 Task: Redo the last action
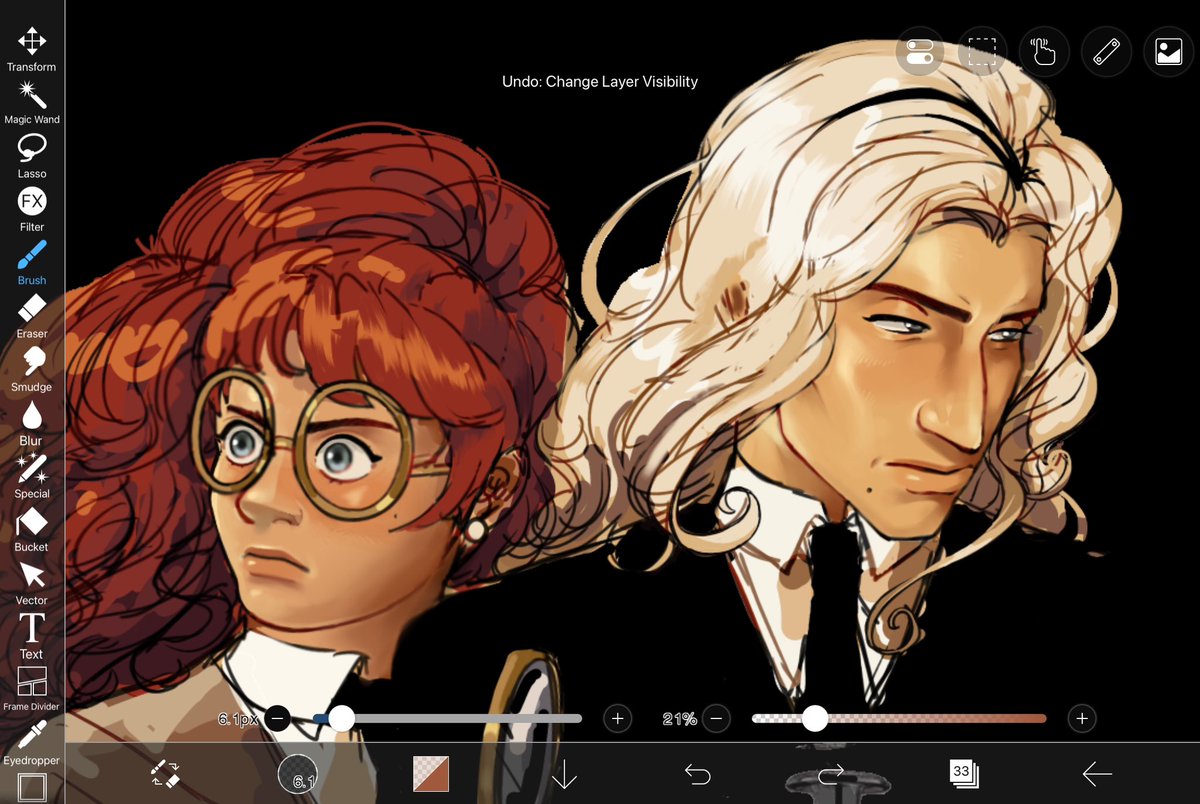pyautogui.click(x=831, y=773)
